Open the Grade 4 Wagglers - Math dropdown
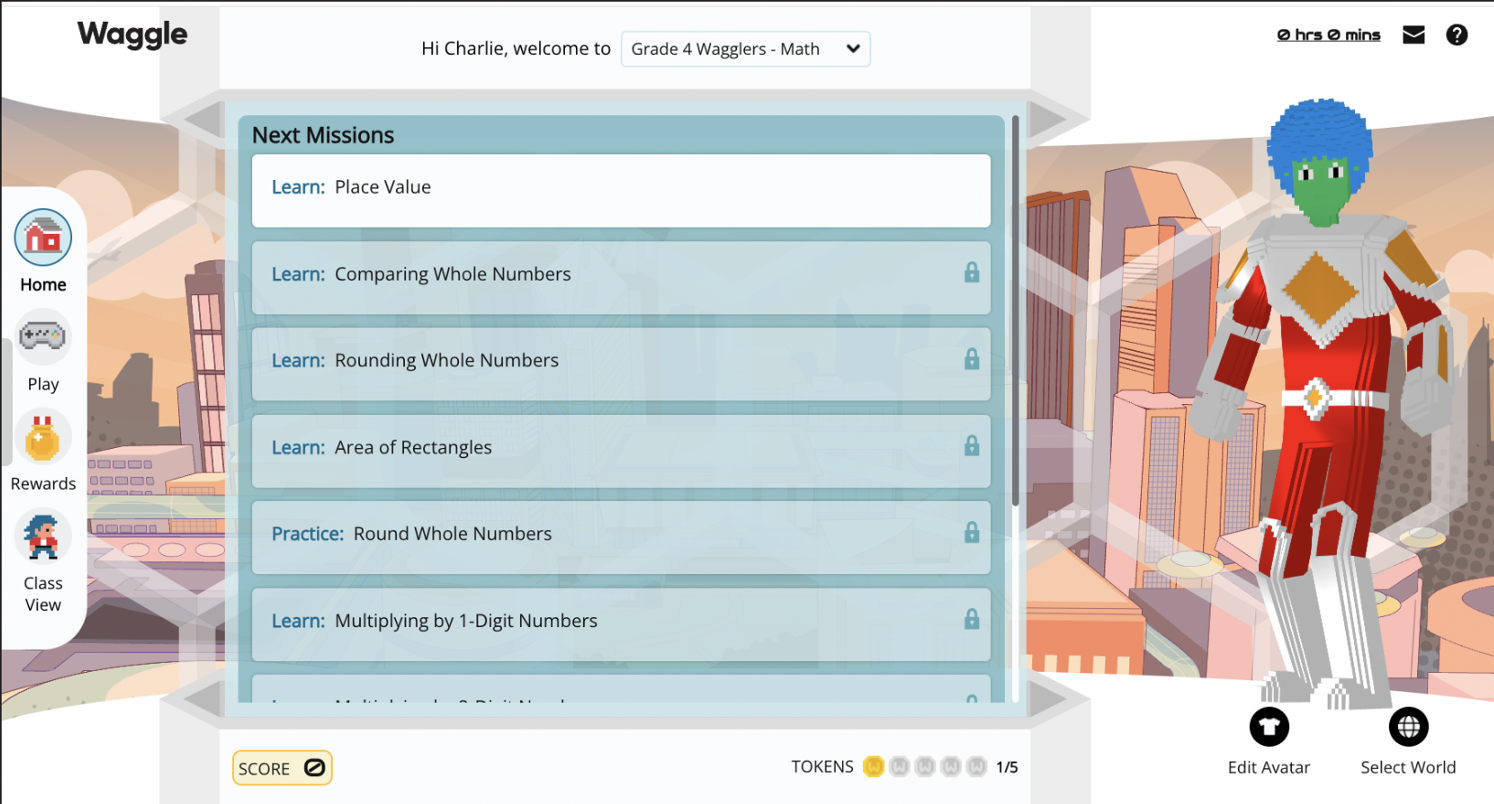Viewport: 1494px width, 804px height. coord(745,48)
